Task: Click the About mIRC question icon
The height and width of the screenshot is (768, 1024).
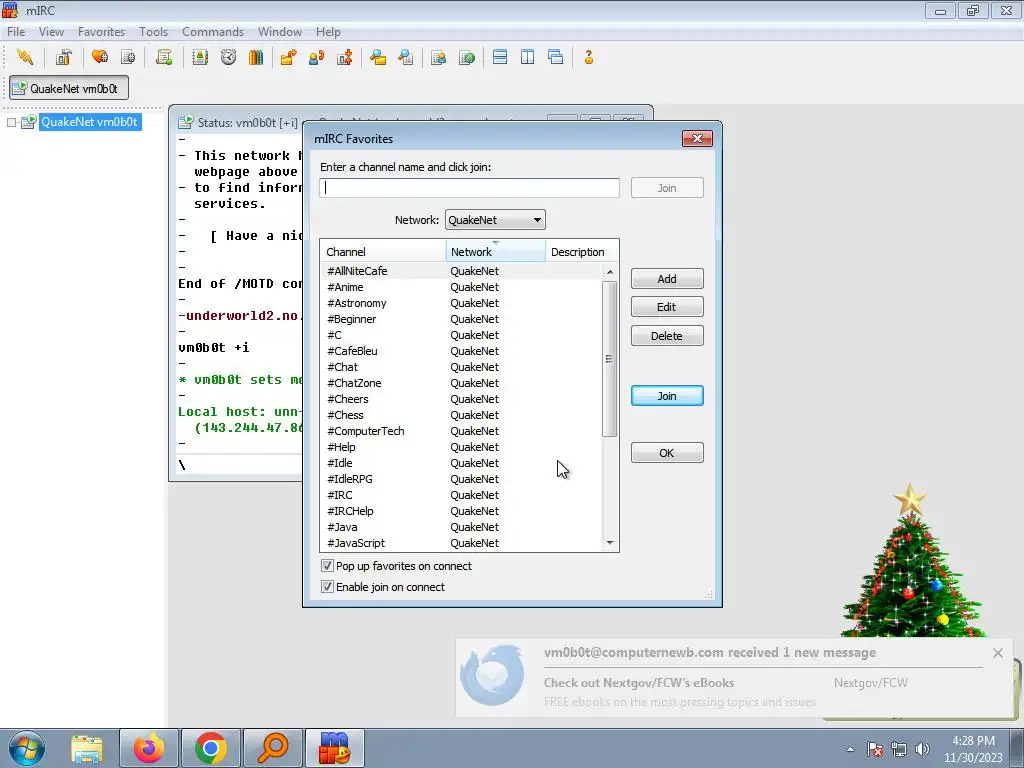Action: point(588,57)
